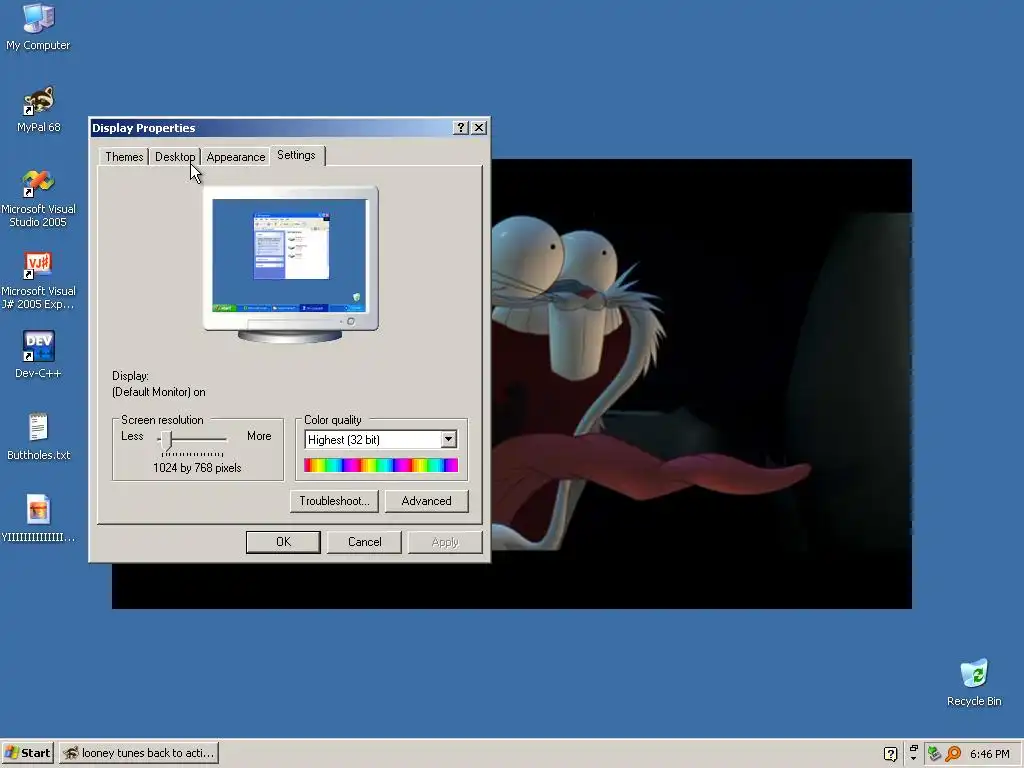The width and height of the screenshot is (1024, 768).
Task: Open the Start menu
Action: [x=27, y=753]
